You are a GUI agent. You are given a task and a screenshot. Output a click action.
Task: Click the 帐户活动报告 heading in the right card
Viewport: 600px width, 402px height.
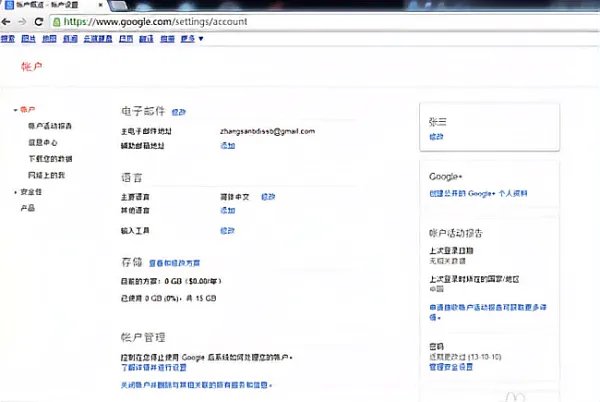pos(456,233)
